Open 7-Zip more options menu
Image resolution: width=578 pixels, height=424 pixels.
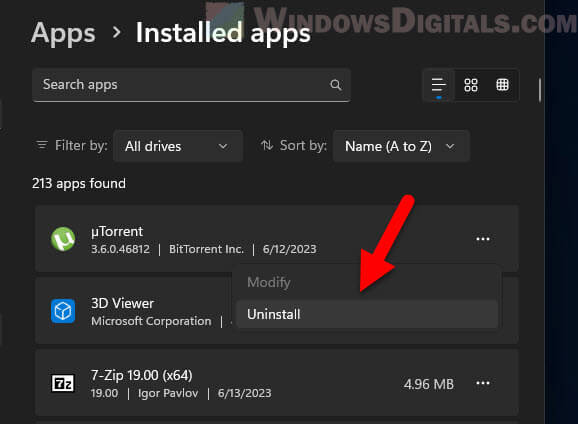[x=483, y=383]
